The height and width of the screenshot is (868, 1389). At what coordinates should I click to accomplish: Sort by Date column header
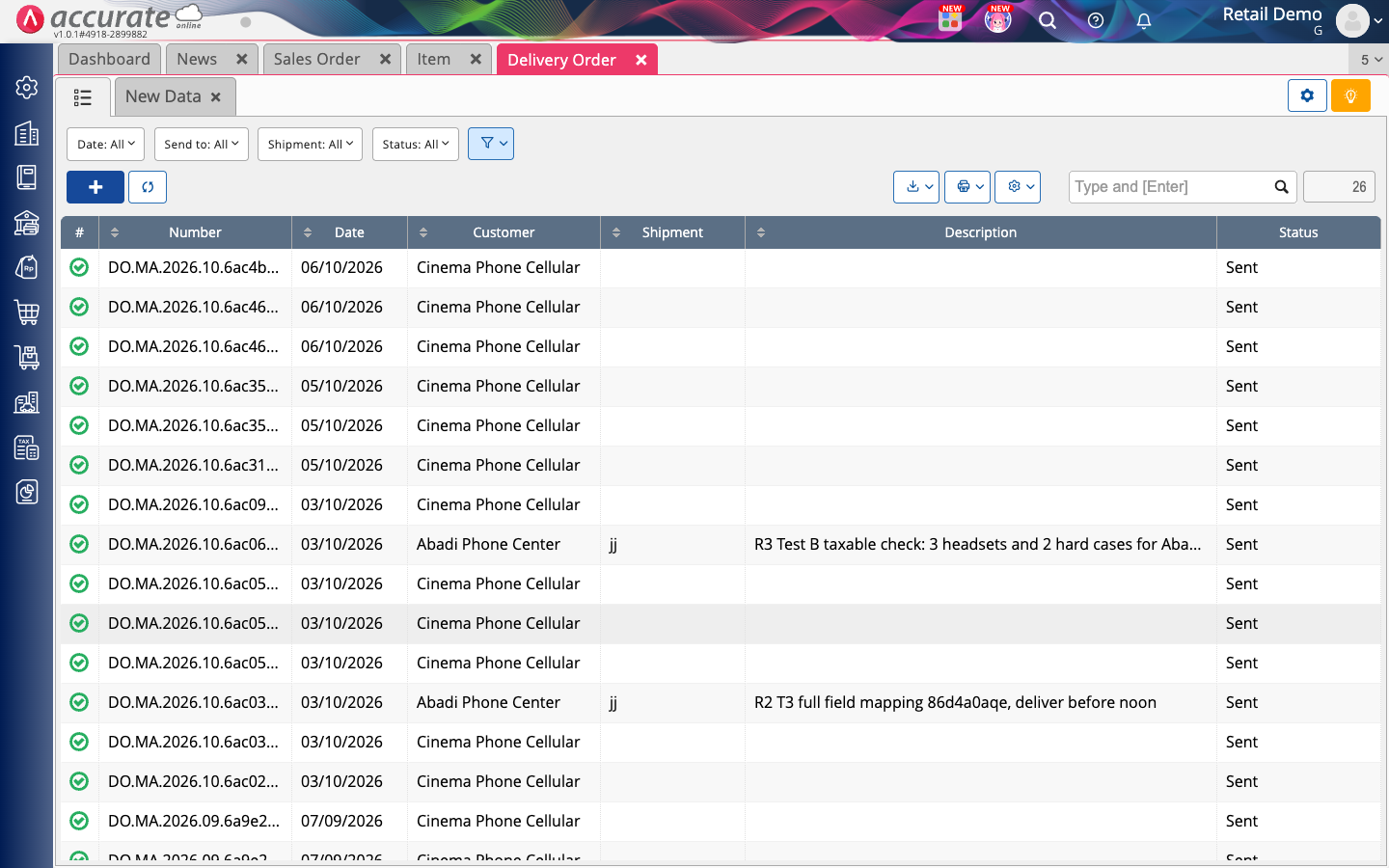[x=349, y=232]
